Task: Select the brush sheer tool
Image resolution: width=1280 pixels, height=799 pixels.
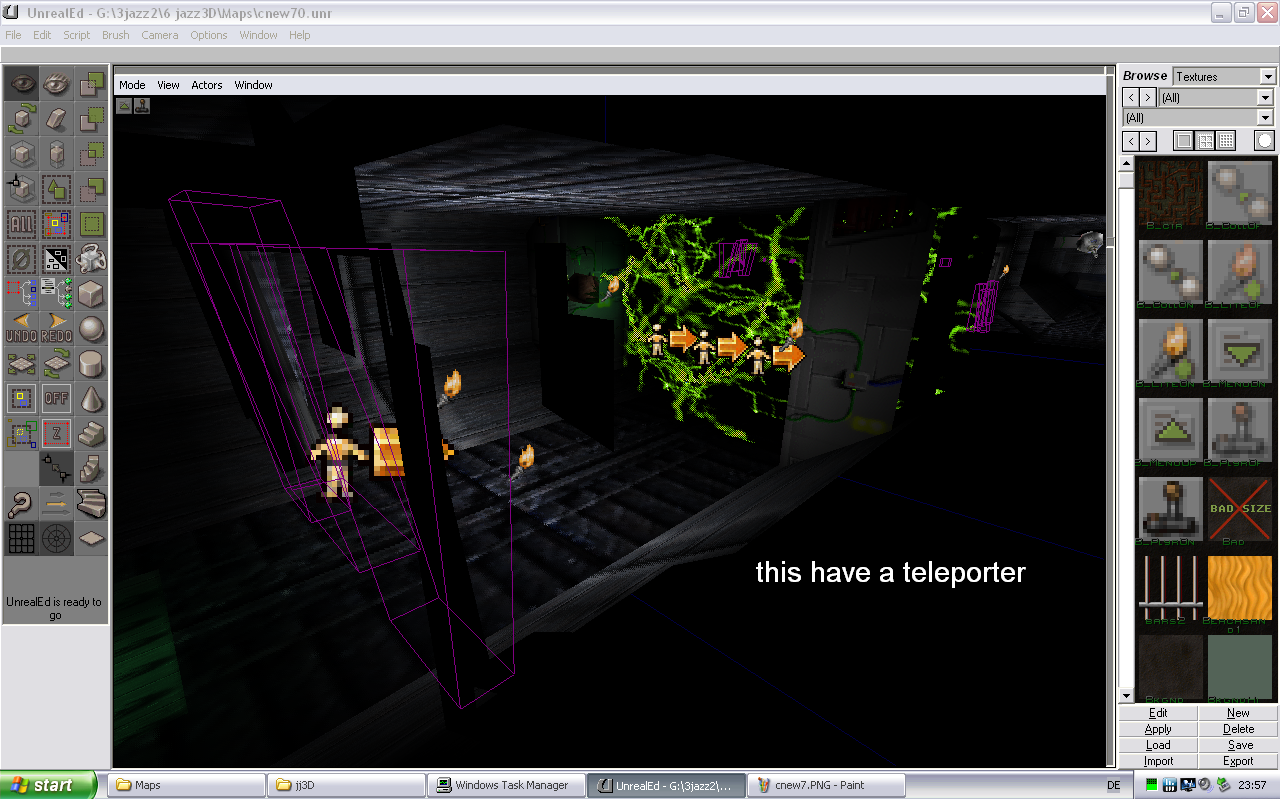Action: pos(56,120)
